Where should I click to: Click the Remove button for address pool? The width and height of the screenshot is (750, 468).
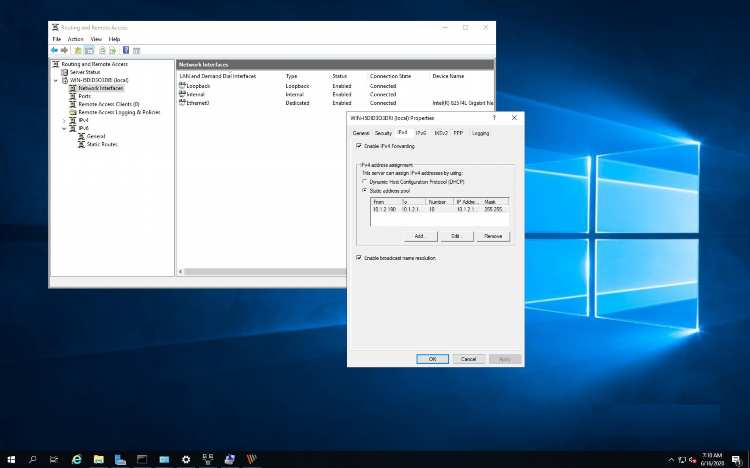(x=493, y=236)
